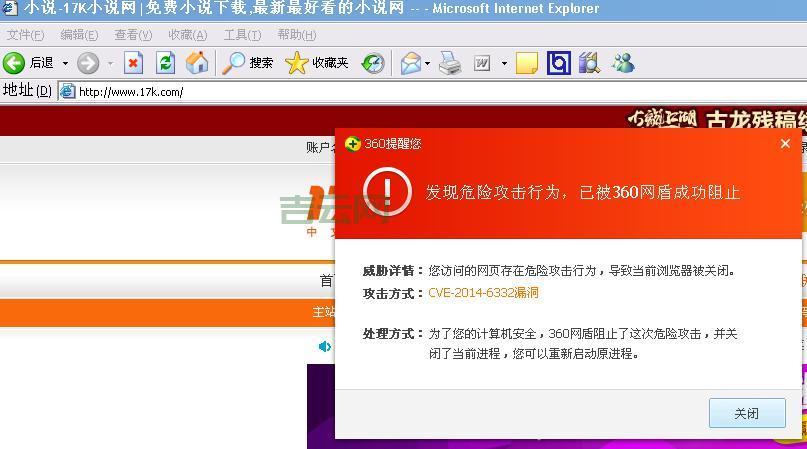Open the Forward history dropdown arrow
This screenshot has height=449, width=807.
[110, 64]
